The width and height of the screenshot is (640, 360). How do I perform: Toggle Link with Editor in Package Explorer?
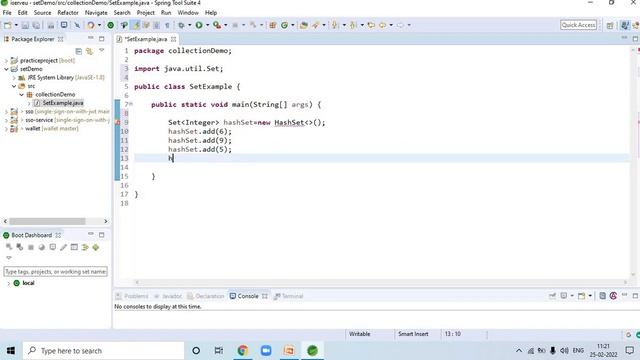[89, 51]
